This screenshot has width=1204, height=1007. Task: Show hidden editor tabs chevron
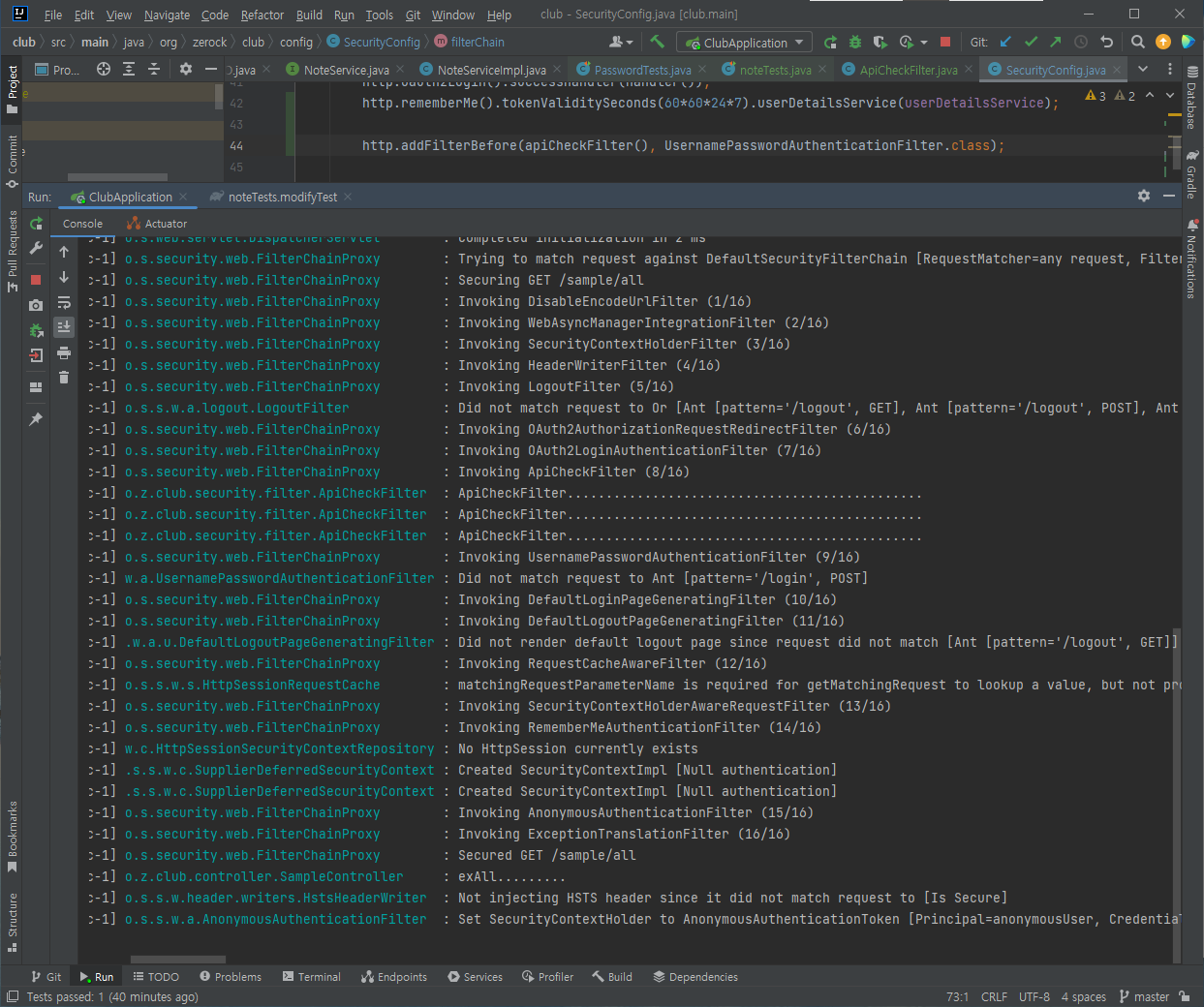1143,69
